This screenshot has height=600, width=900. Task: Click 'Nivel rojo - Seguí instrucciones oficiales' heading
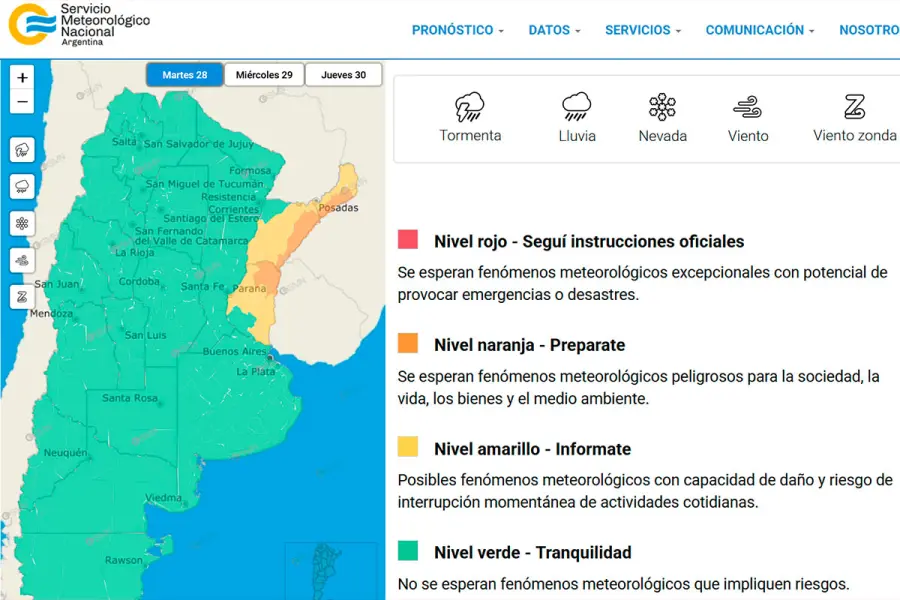[x=589, y=241]
